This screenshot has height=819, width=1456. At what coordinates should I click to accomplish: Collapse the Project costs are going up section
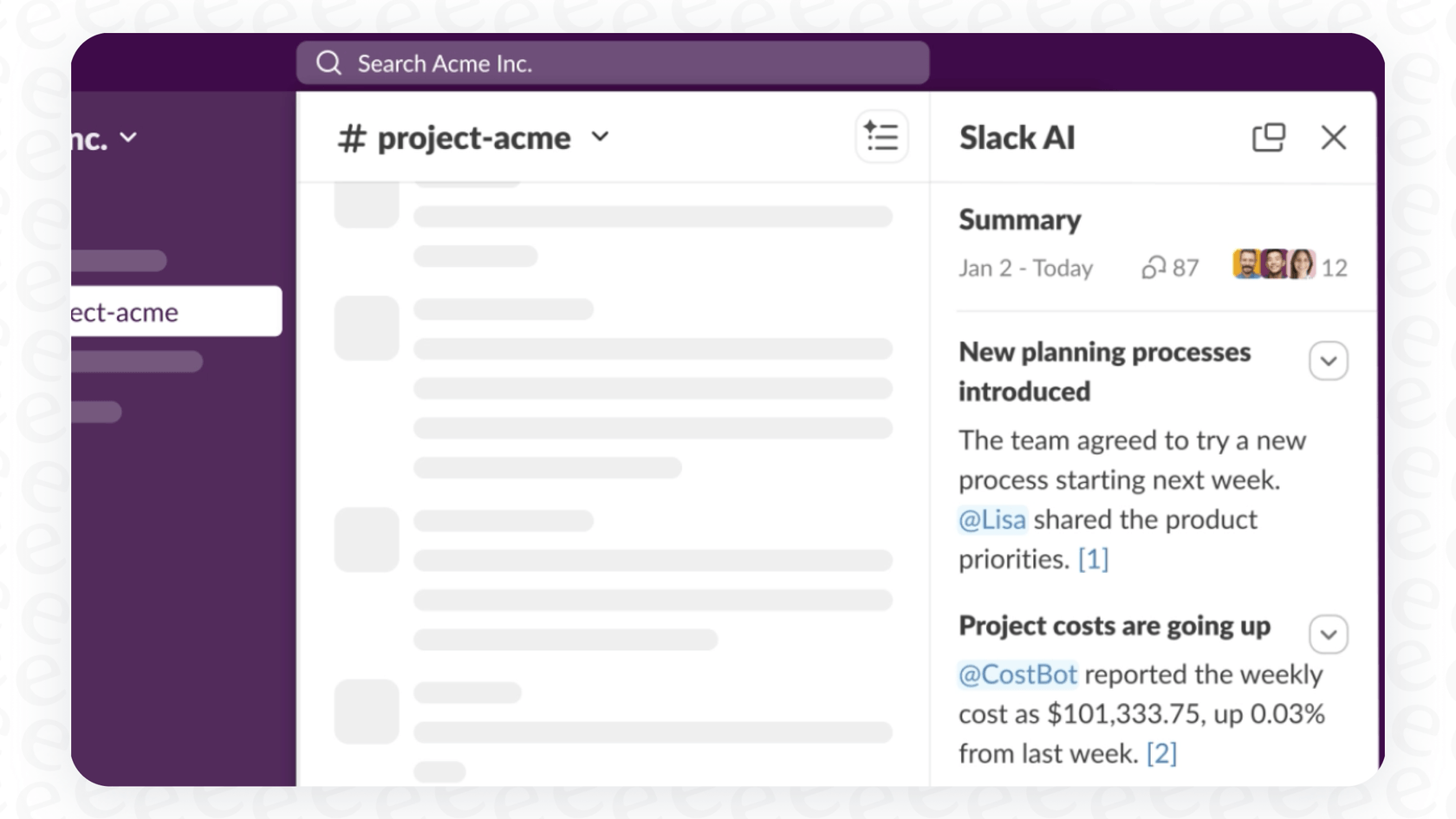tap(1329, 634)
